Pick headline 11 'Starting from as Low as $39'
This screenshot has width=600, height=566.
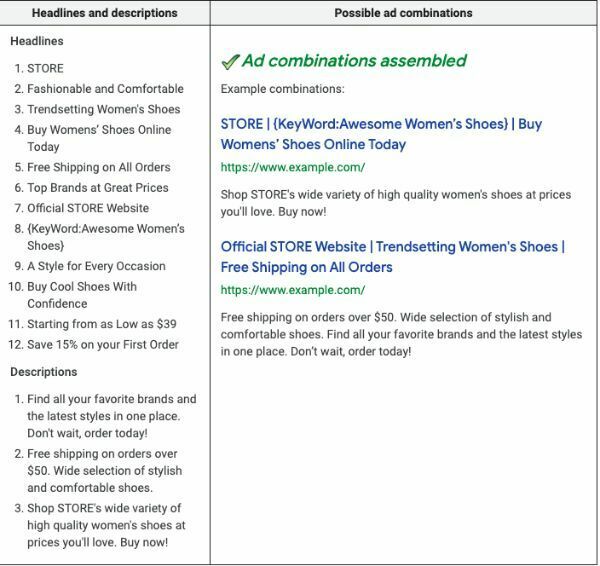click(x=102, y=324)
